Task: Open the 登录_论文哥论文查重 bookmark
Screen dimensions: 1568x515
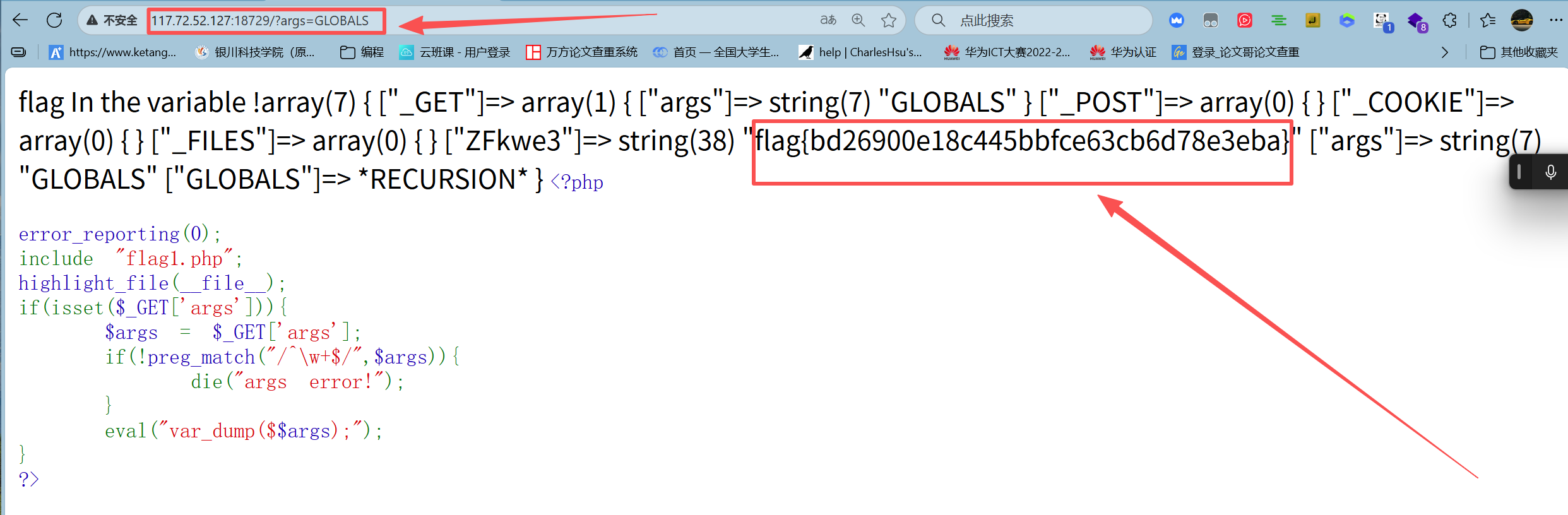Action: click(x=1235, y=52)
